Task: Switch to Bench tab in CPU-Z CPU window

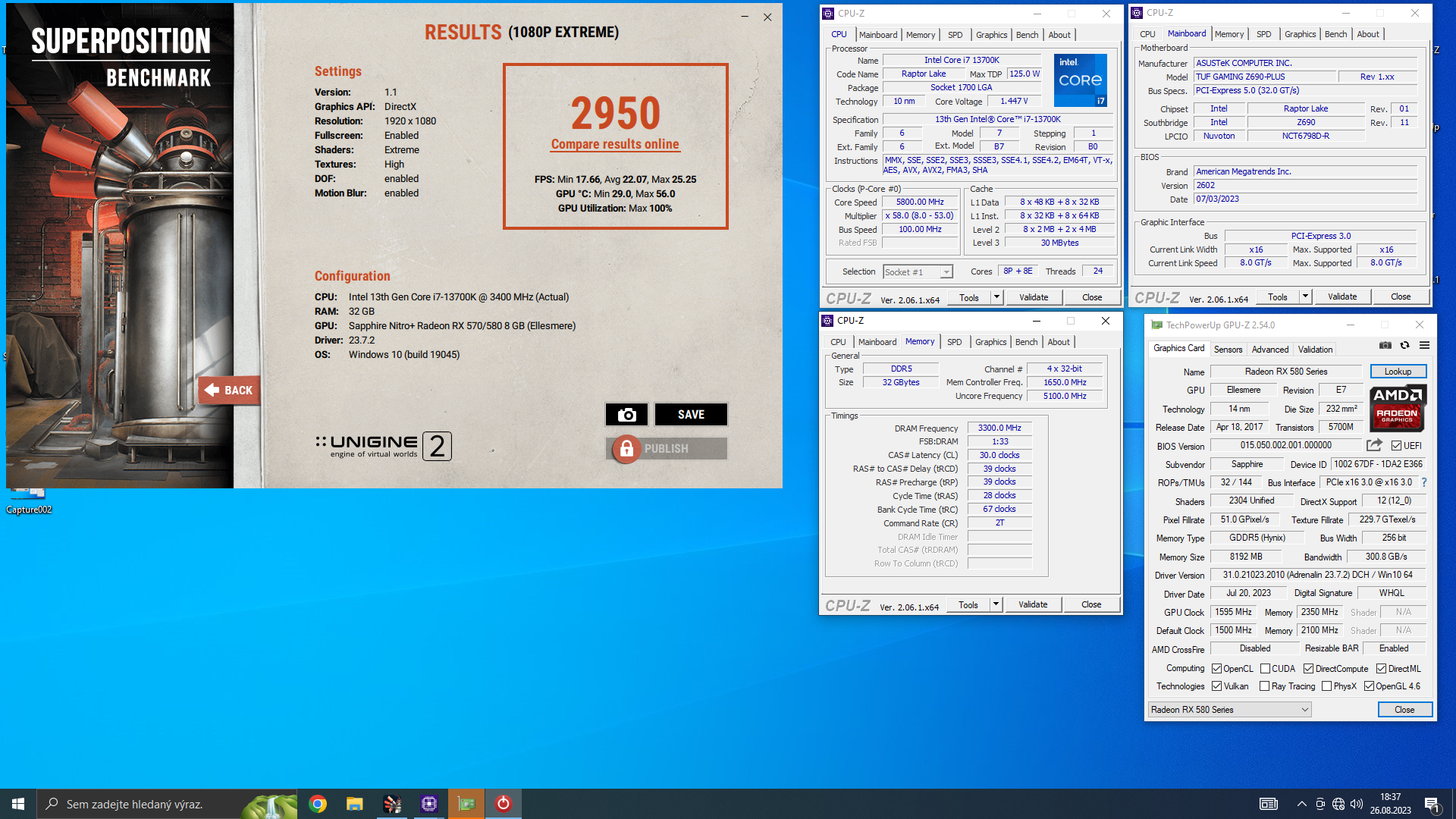Action: (x=1027, y=35)
